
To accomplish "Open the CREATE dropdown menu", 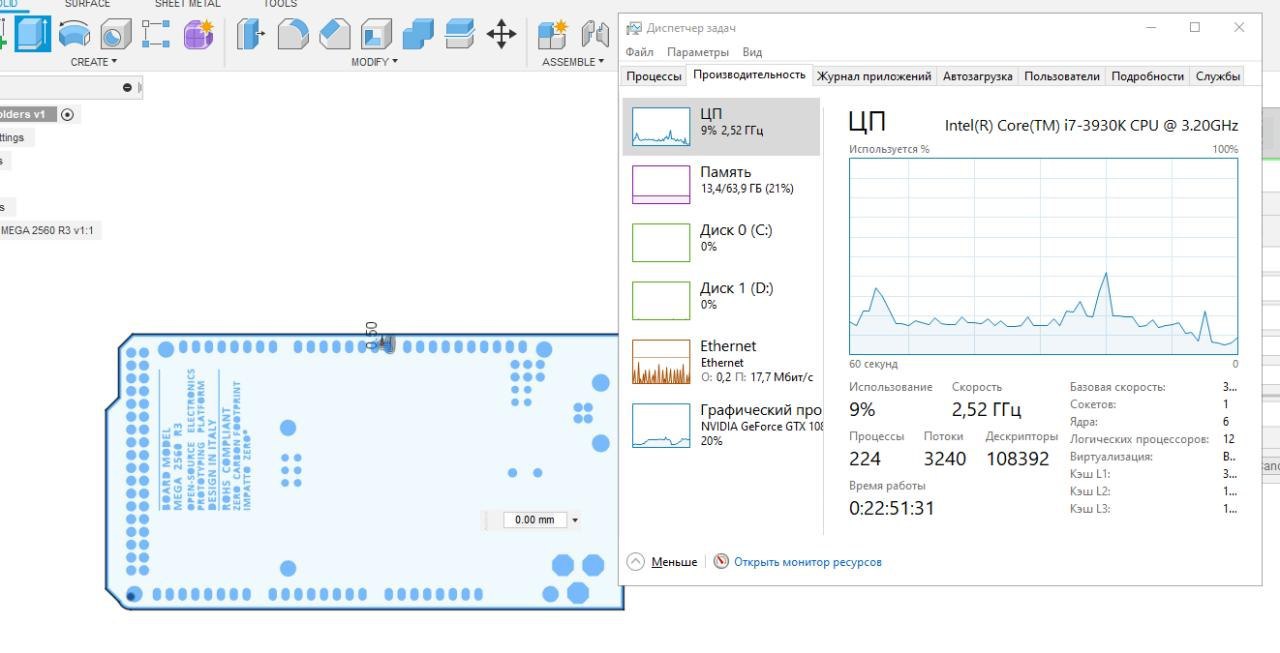I will click(93, 62).
